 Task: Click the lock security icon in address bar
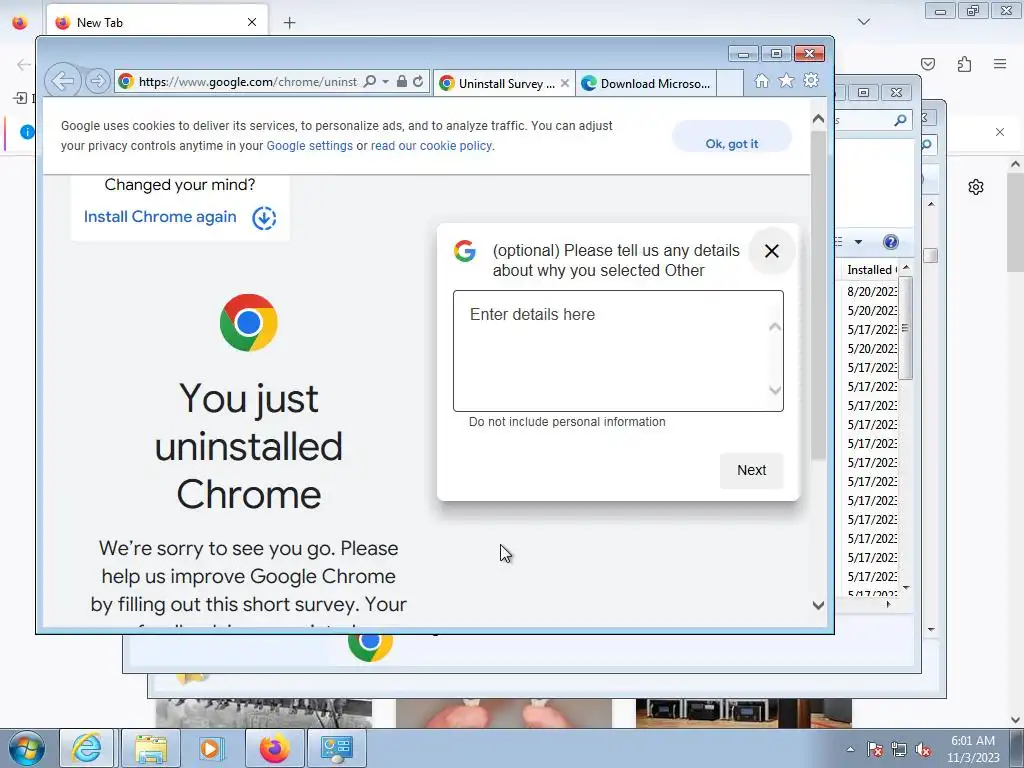402,82
